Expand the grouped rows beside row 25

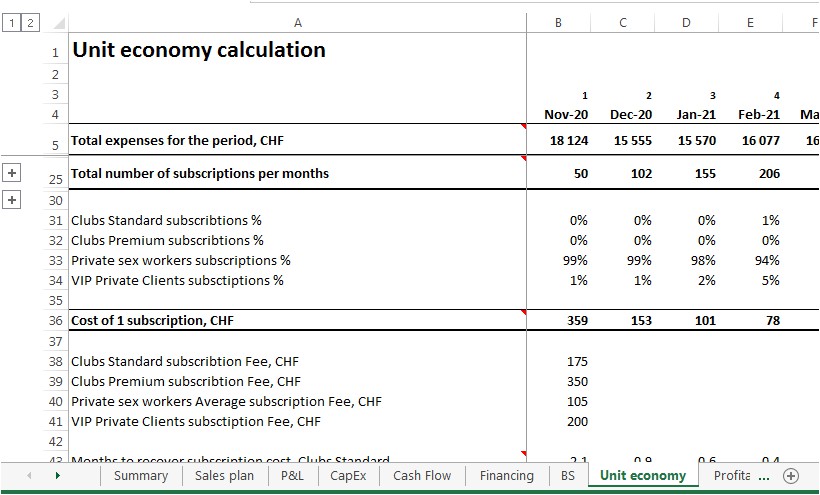12,173
